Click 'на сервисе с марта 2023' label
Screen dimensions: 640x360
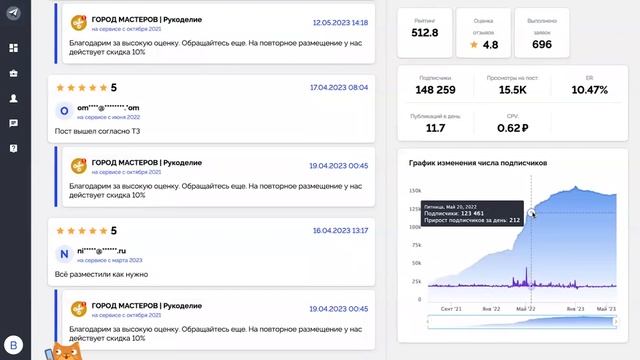110,260
